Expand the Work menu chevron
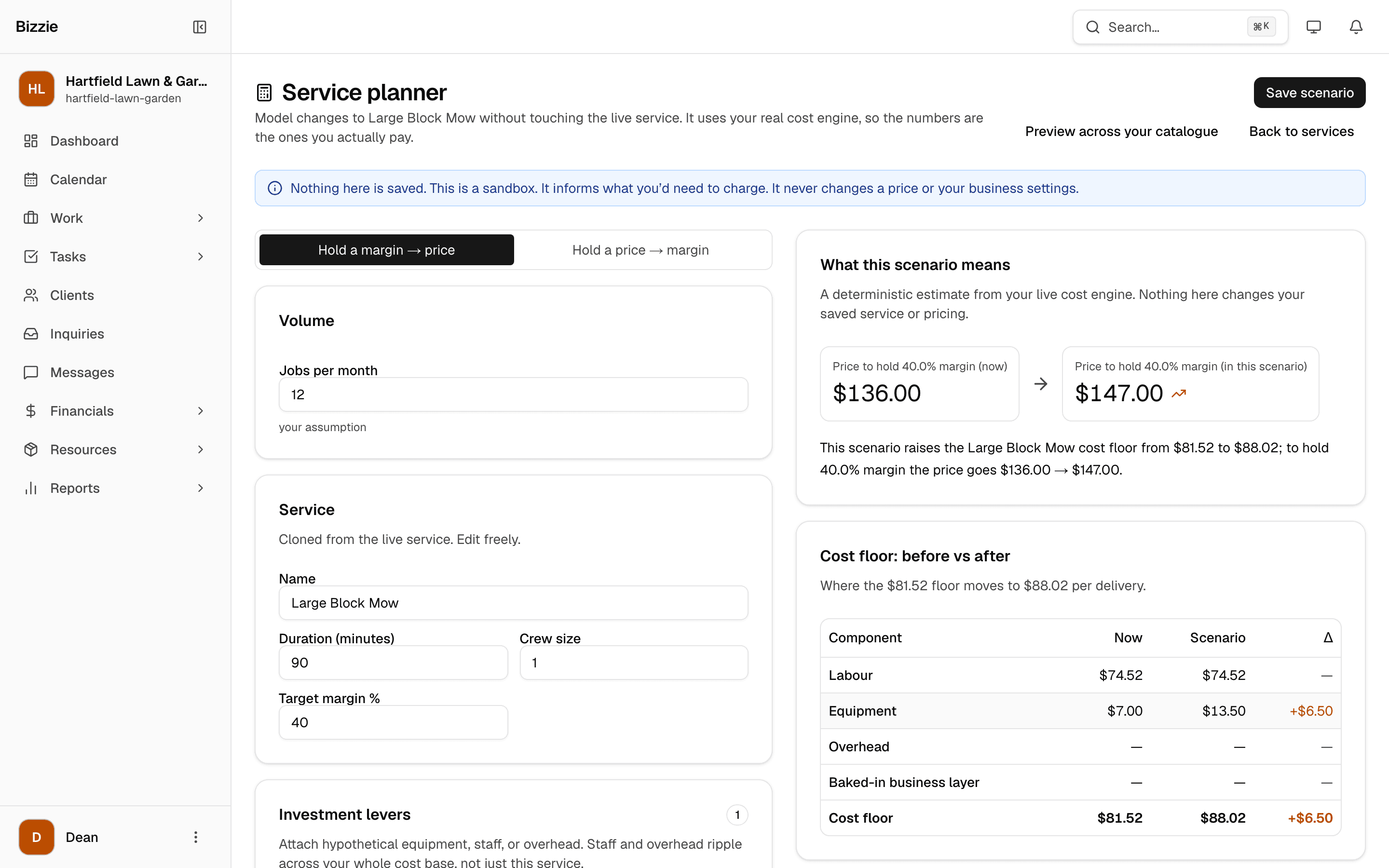Screen dimensions: 1389x868 (x=200, y=218)
